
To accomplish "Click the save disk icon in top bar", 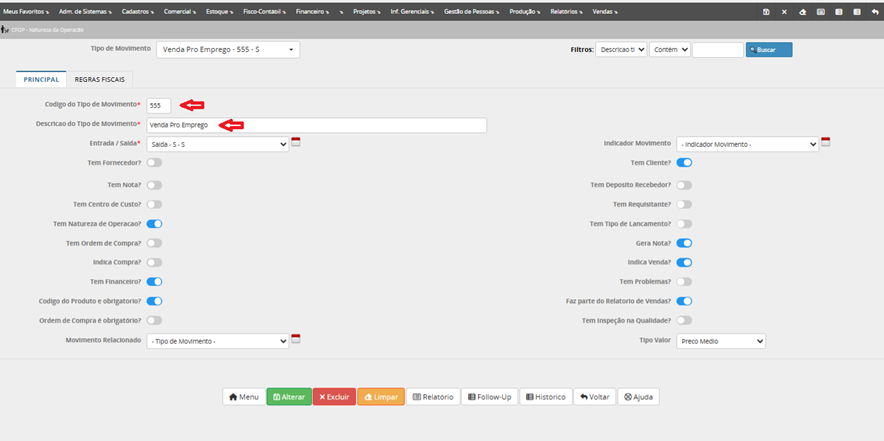I will 766,11.
